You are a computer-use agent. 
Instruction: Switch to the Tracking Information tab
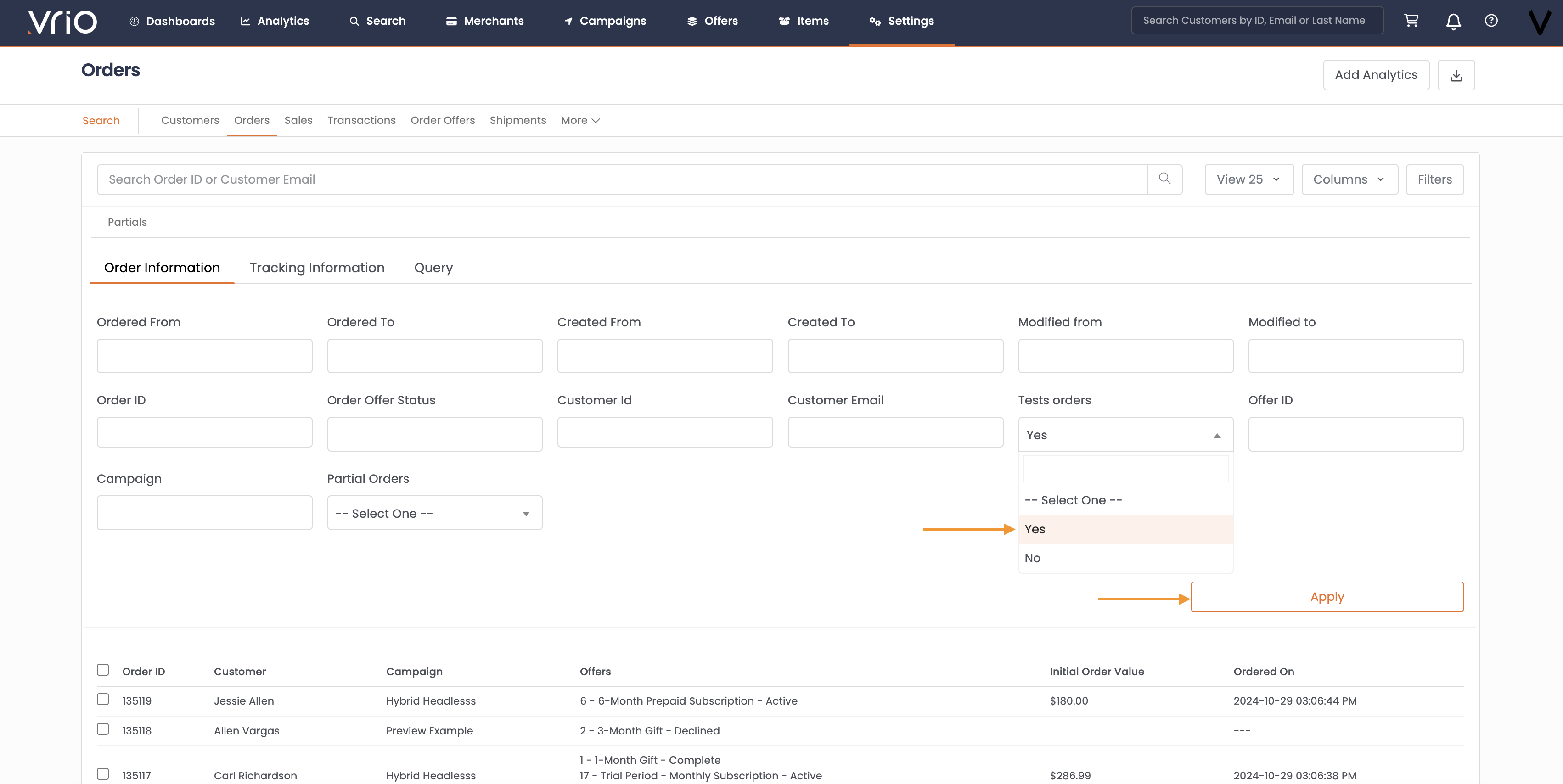coord(317,268)
